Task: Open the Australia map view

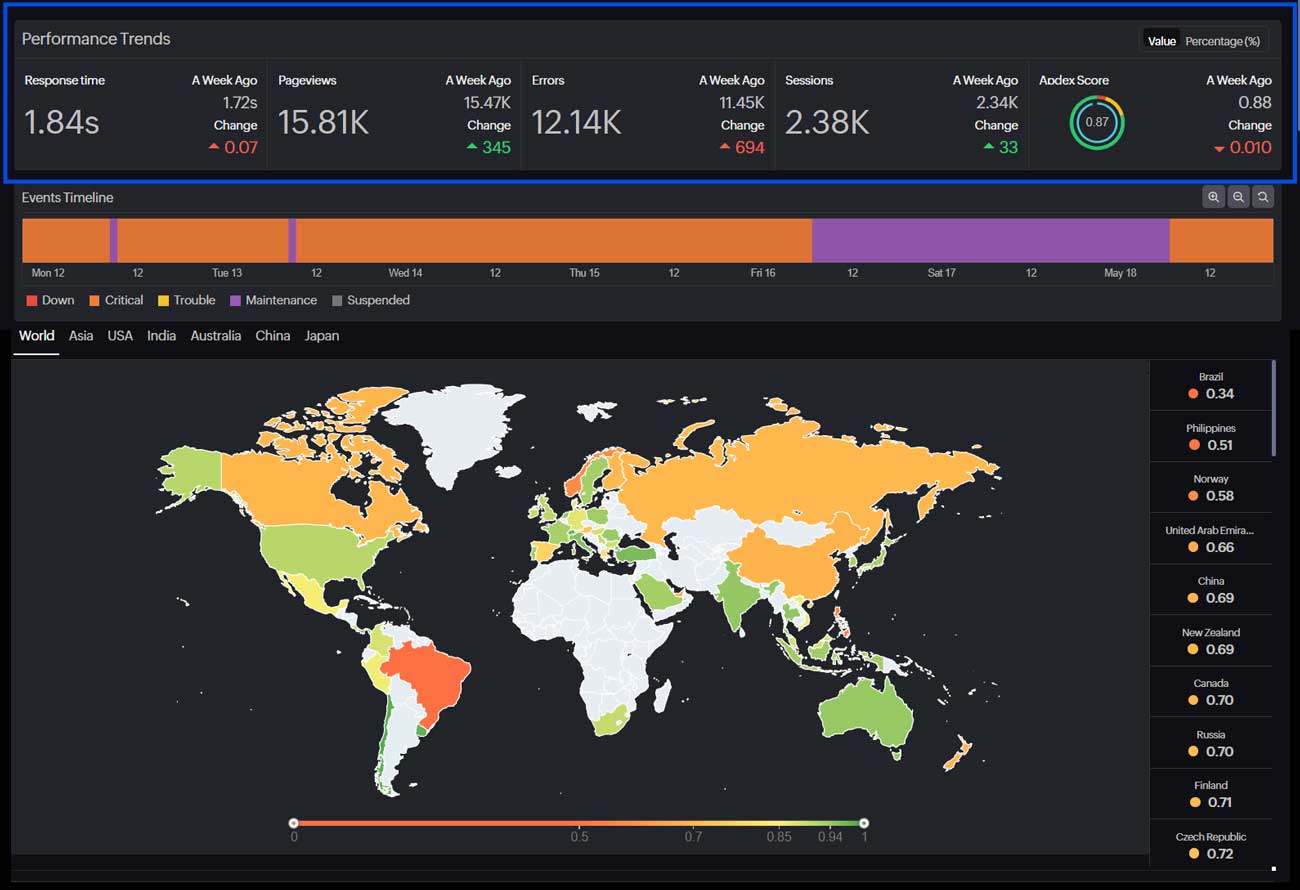Action: (215, 336)
